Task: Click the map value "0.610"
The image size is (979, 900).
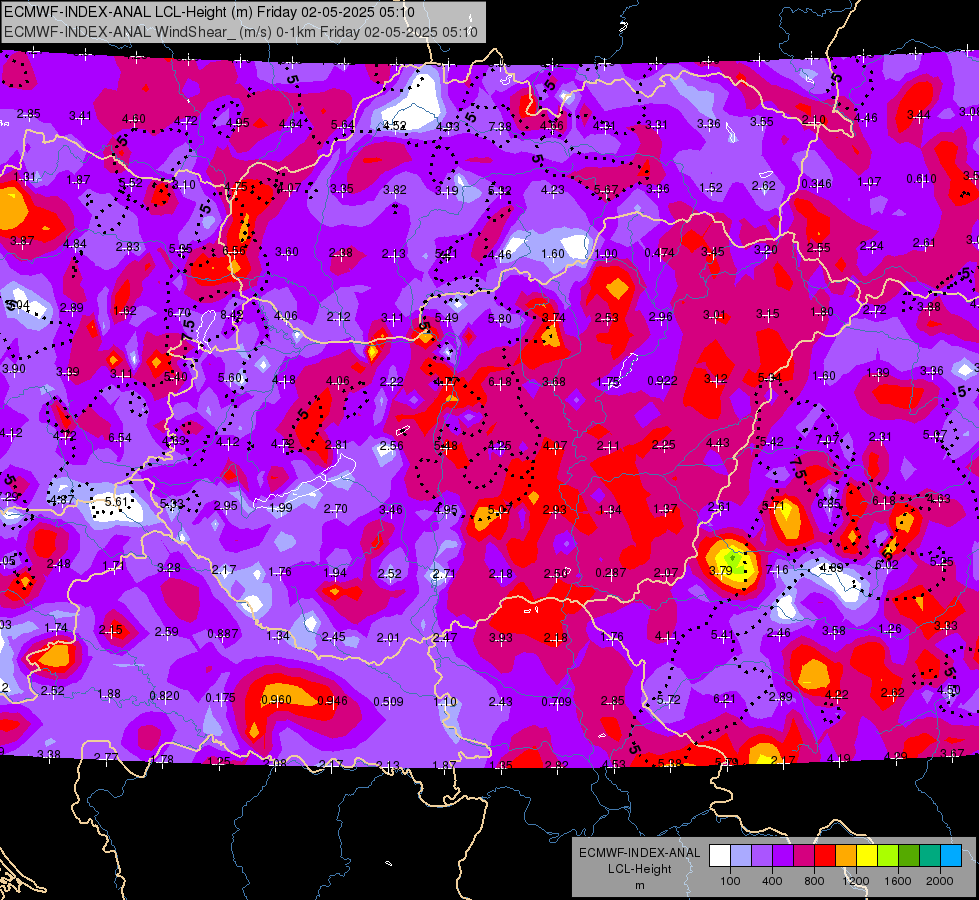Action: [921, 179]
